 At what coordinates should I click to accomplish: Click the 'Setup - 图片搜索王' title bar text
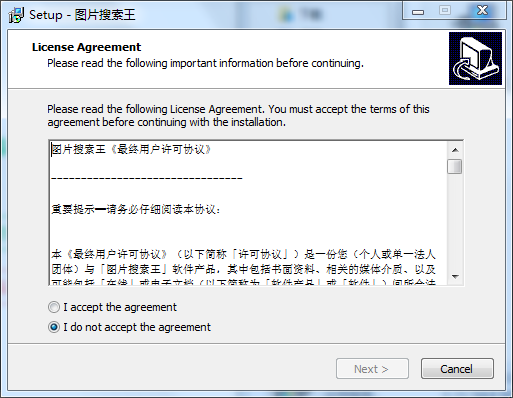click(x=82, y=15)
